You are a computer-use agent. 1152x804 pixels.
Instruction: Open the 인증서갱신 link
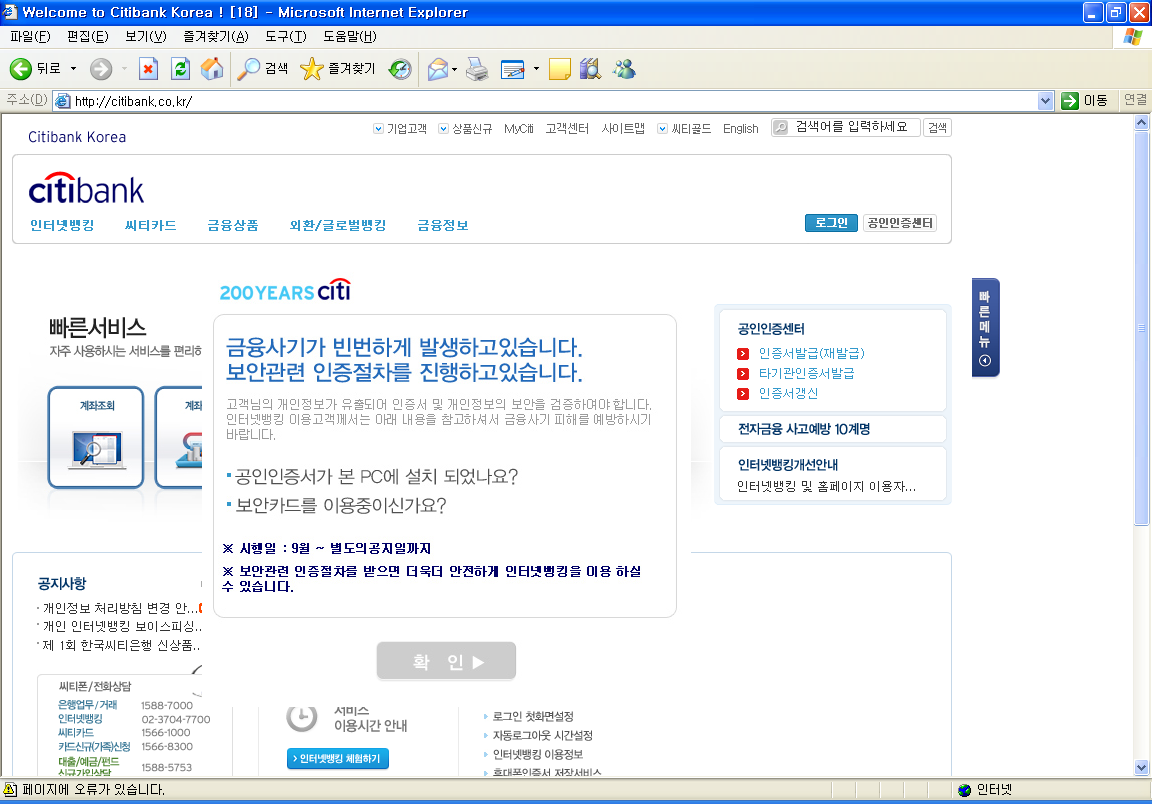788,393
